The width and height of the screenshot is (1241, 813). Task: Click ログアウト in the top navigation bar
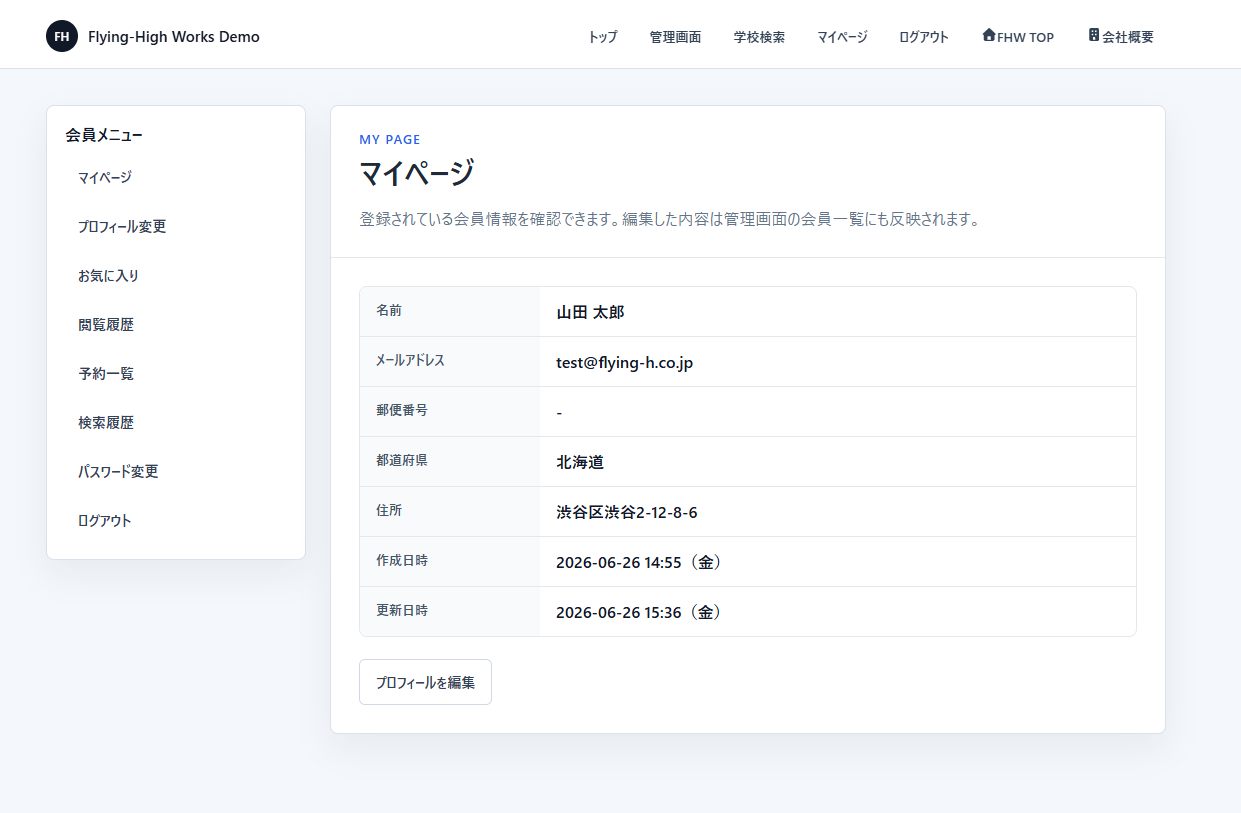pos(924,37)
